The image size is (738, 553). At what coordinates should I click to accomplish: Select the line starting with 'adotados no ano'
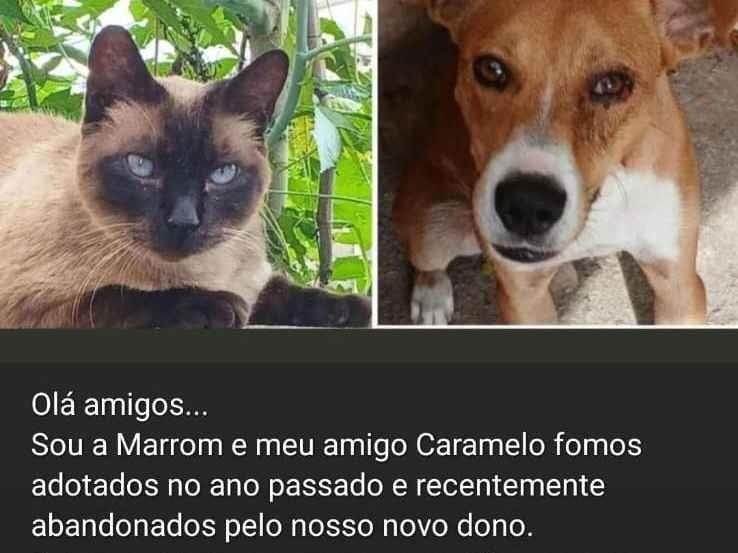point(318,486)
